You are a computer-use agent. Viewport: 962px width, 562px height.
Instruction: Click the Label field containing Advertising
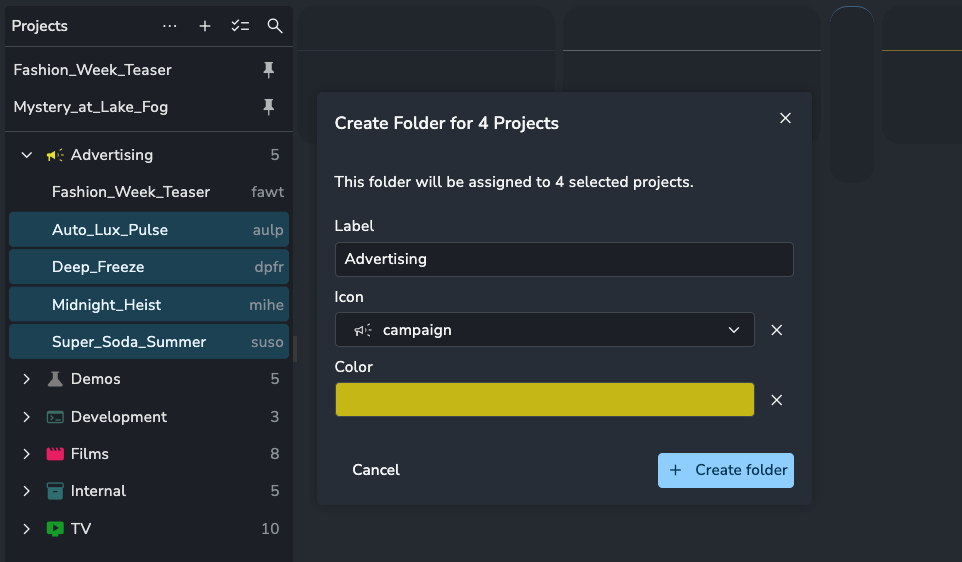point(563,259)
